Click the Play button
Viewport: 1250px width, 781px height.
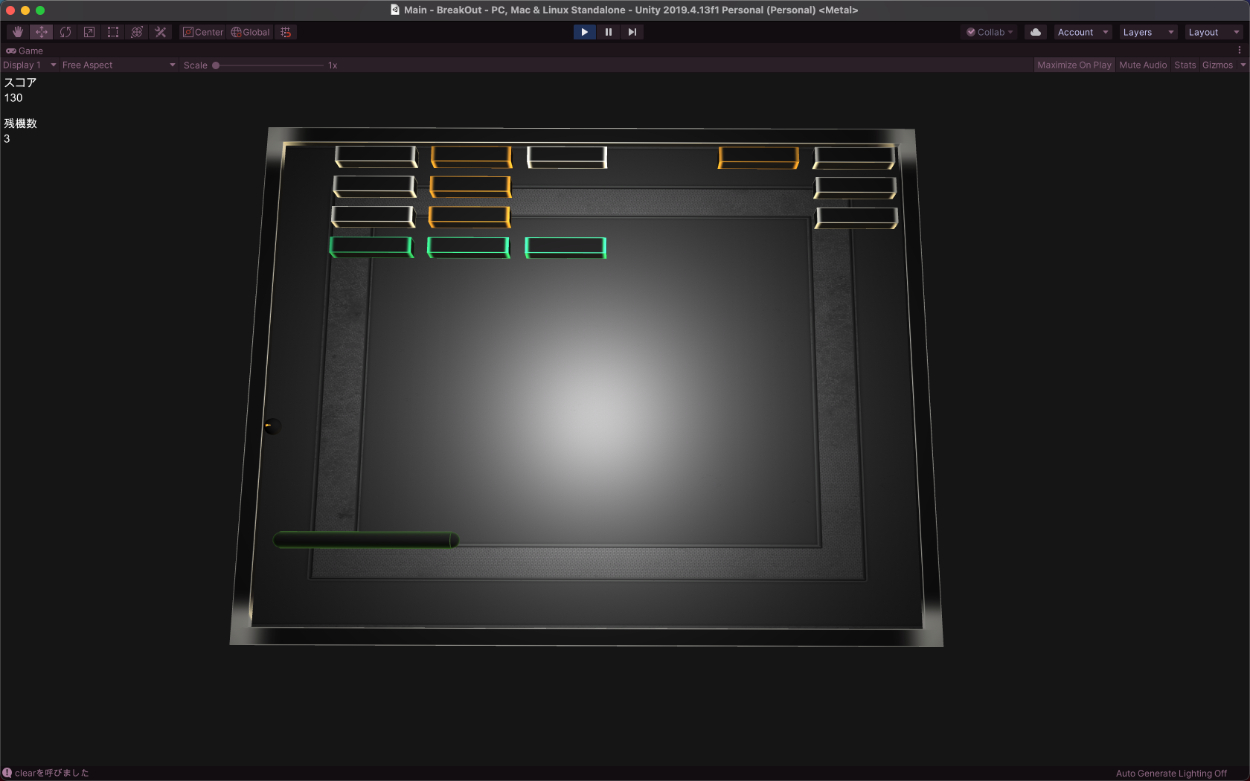point(585,32)
